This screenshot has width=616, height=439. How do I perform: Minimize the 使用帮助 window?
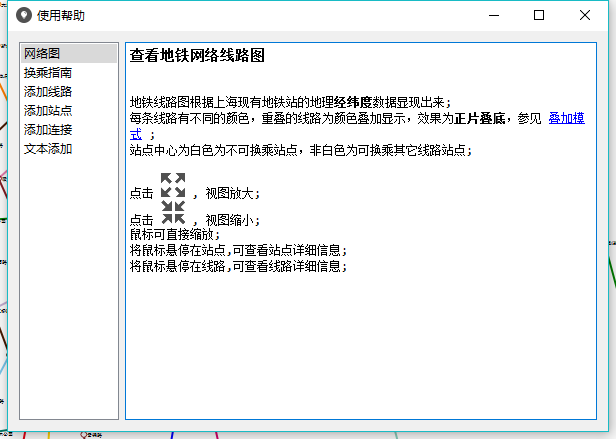click(494, 15)
